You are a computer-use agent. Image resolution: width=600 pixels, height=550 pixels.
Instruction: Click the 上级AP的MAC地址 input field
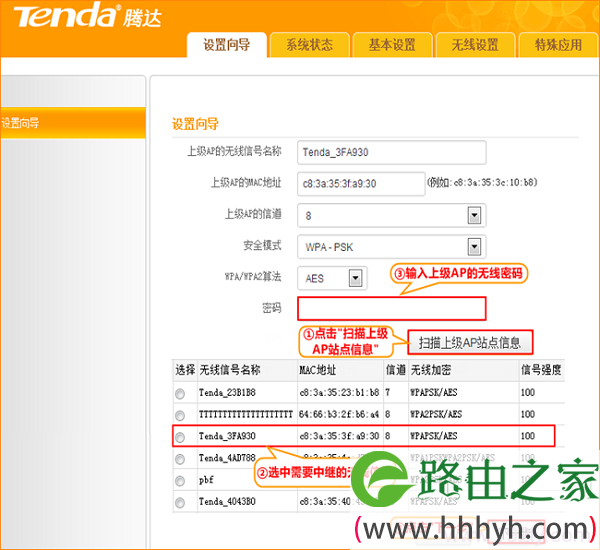(361, 184)
